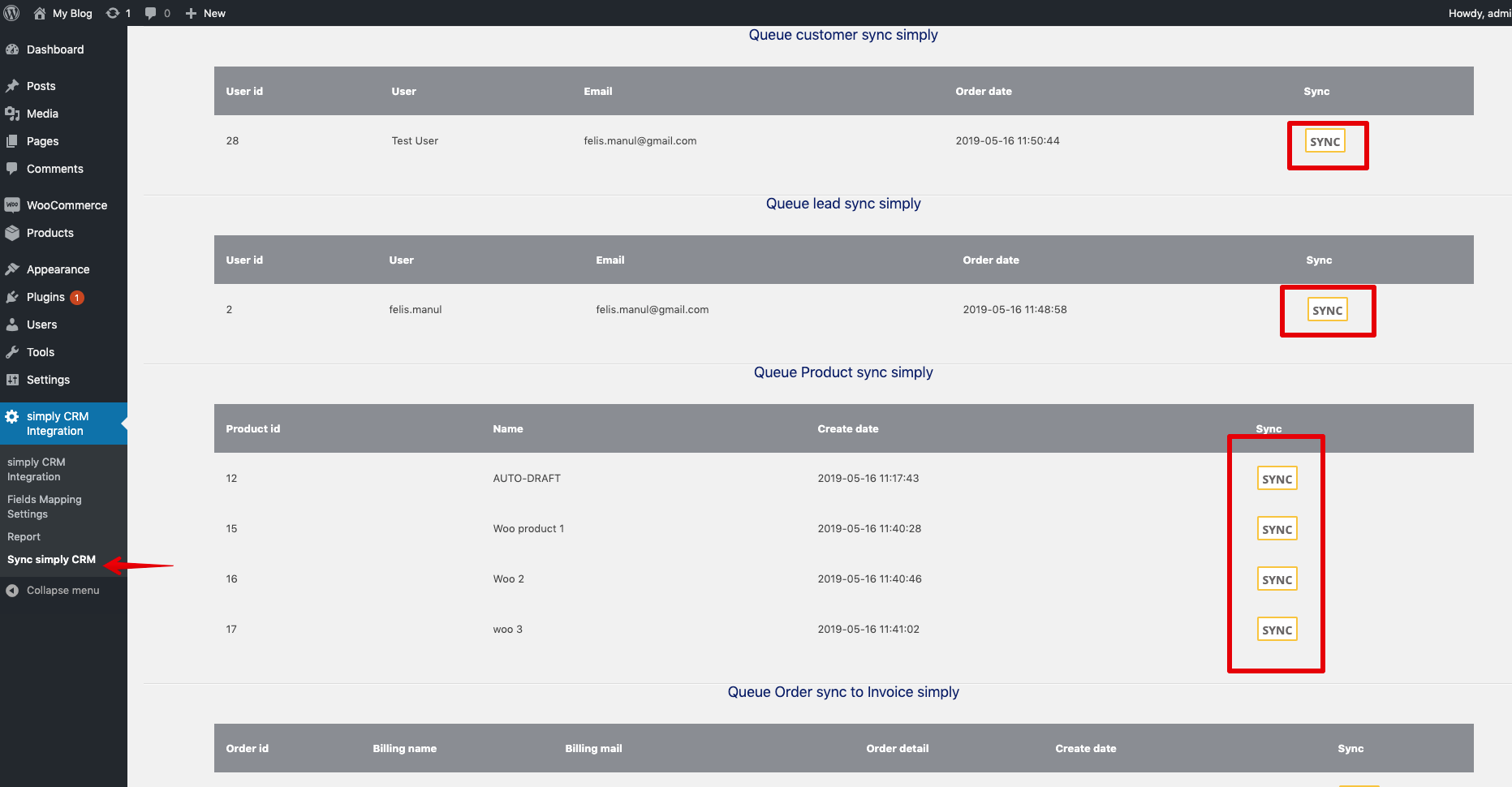Sync the felis.manul lead row

click(x=1327, y=310)
